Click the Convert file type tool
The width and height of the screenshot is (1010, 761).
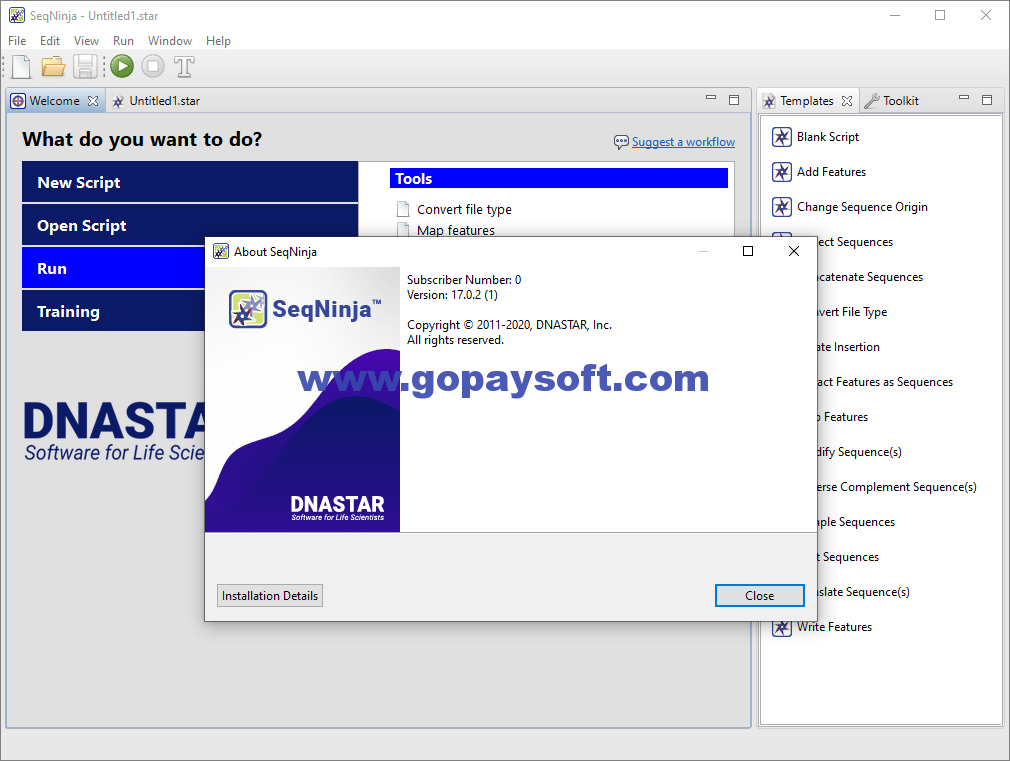coord(464,209)
